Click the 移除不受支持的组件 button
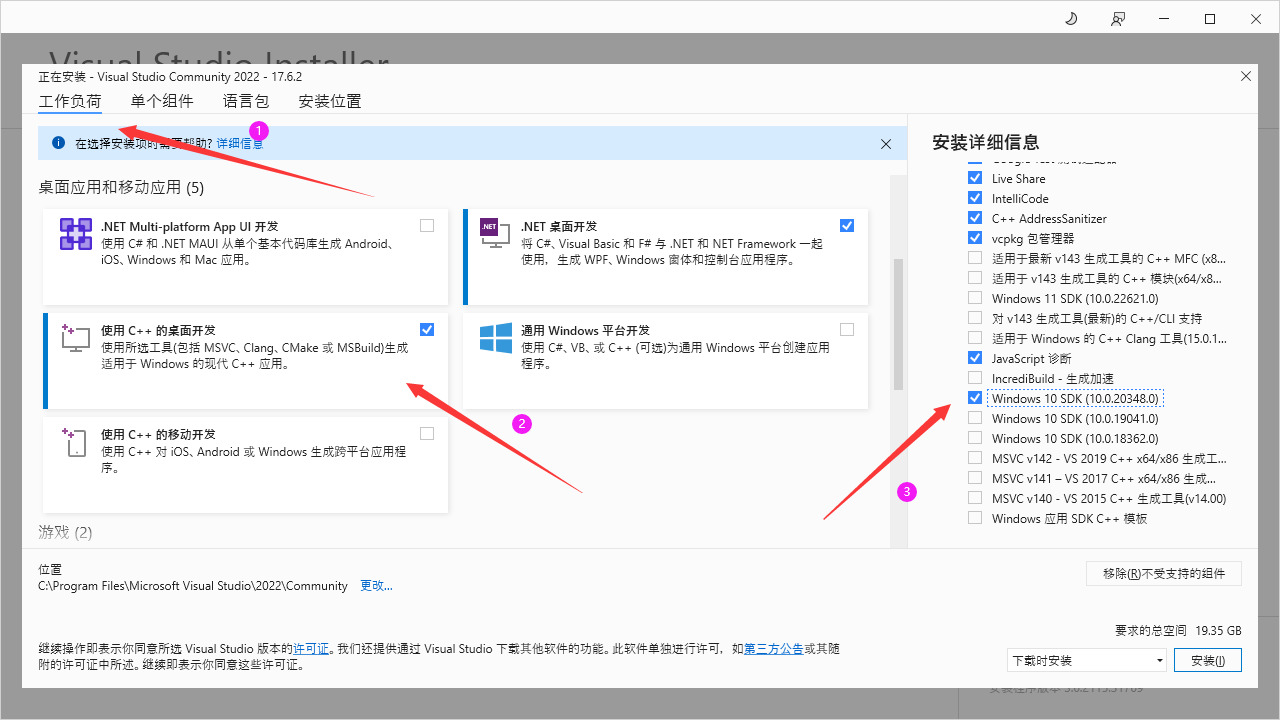The image size is (1280, 720). [x=1163, y=573]
